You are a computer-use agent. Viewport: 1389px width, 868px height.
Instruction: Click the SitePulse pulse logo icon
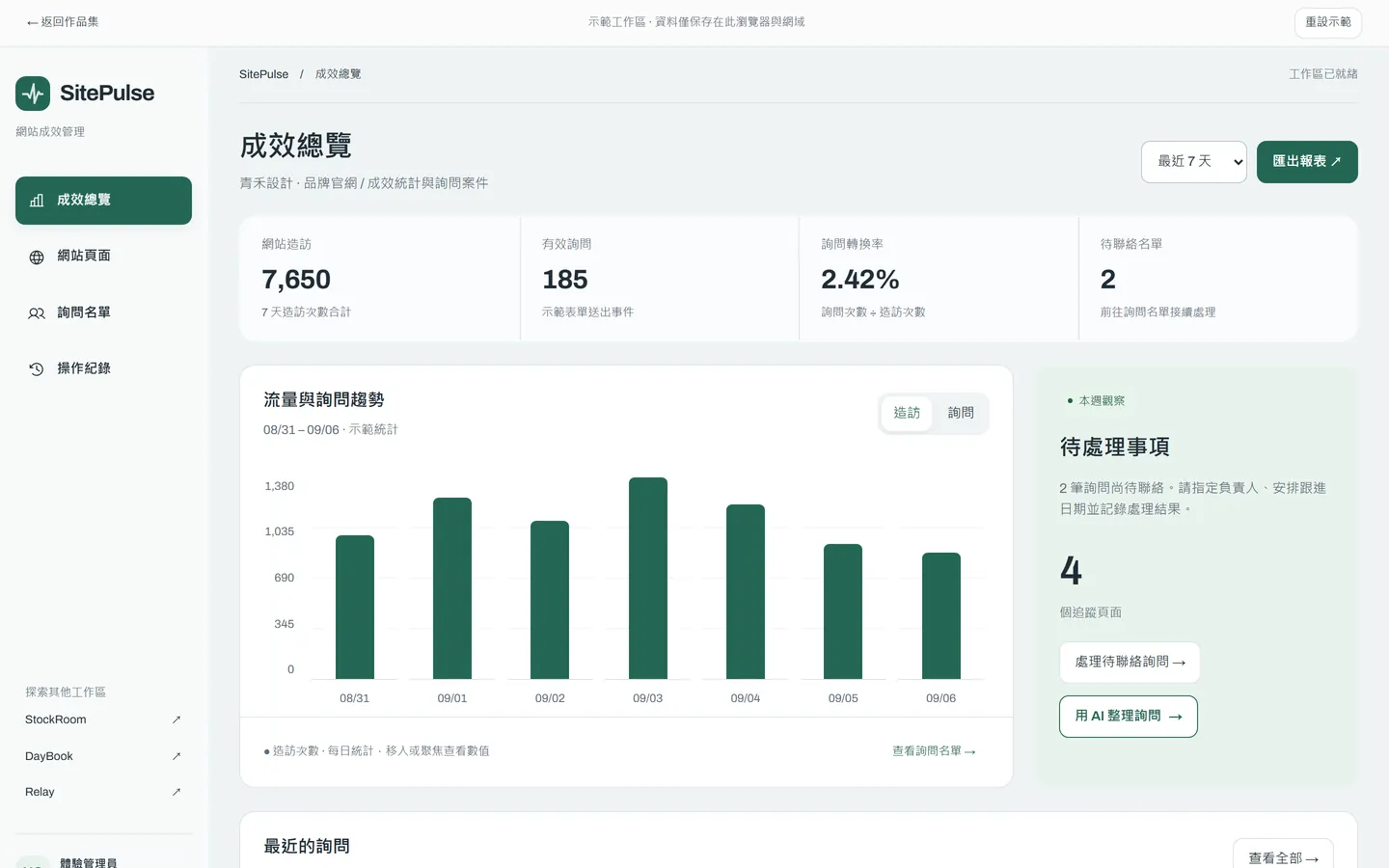[33, 94]
